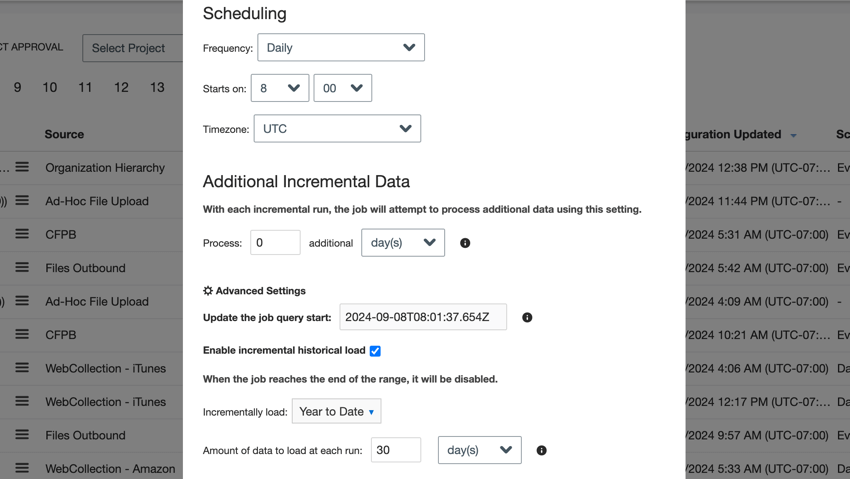
Task: Open the Timezone dropdown showing UTC
Action: pos(337,129)
